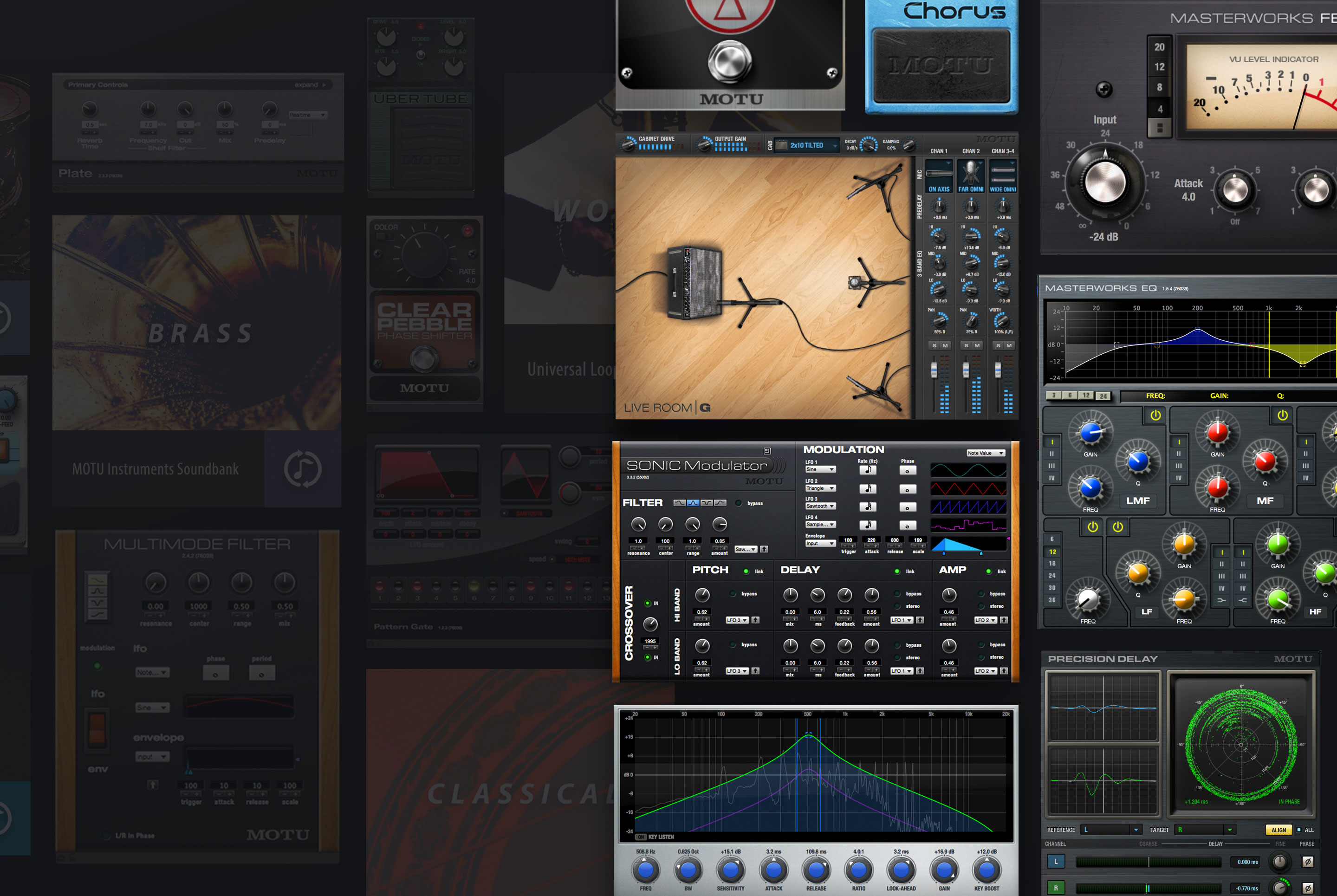
Task: Click the L channel delay slider
Action: pos(1149,862)
